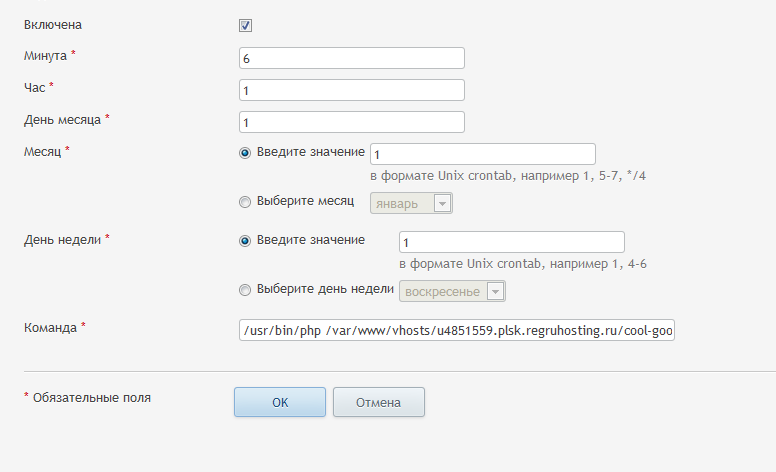Click the День недели crontab value field
Screen dimensions: 776x472
[511, 242]
